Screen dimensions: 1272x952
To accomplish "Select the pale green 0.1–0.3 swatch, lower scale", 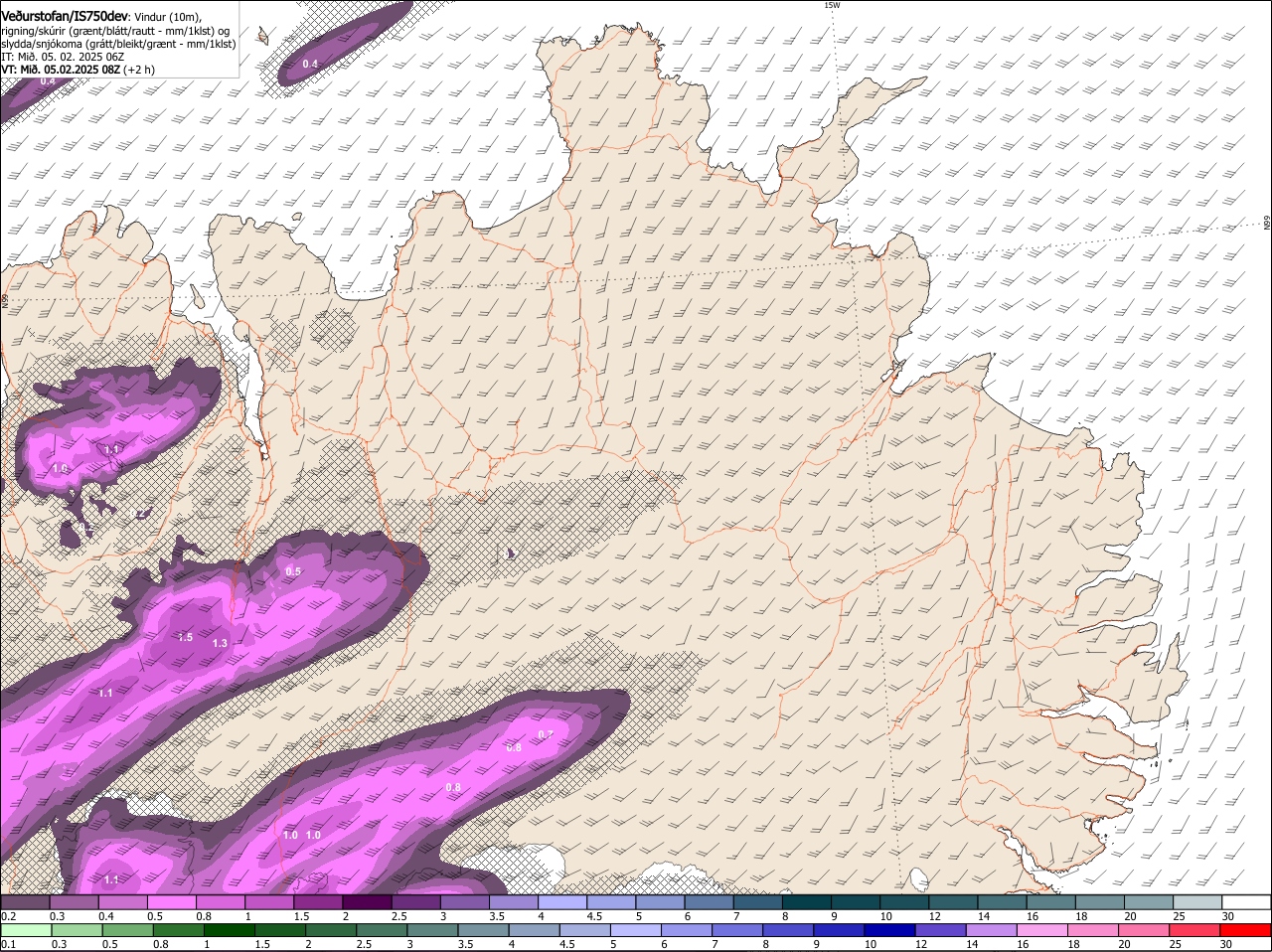I will pyautogui.click(x=25, y=930).
